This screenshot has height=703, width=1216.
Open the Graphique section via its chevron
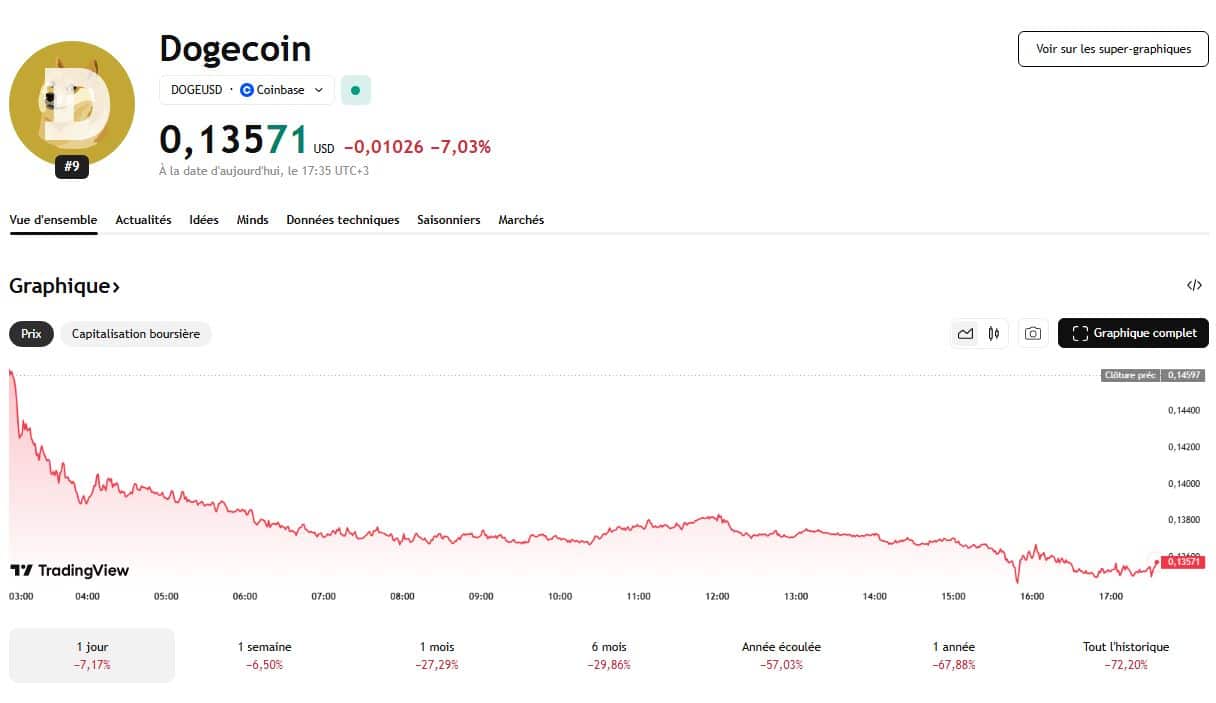click(x=115, y=286)
